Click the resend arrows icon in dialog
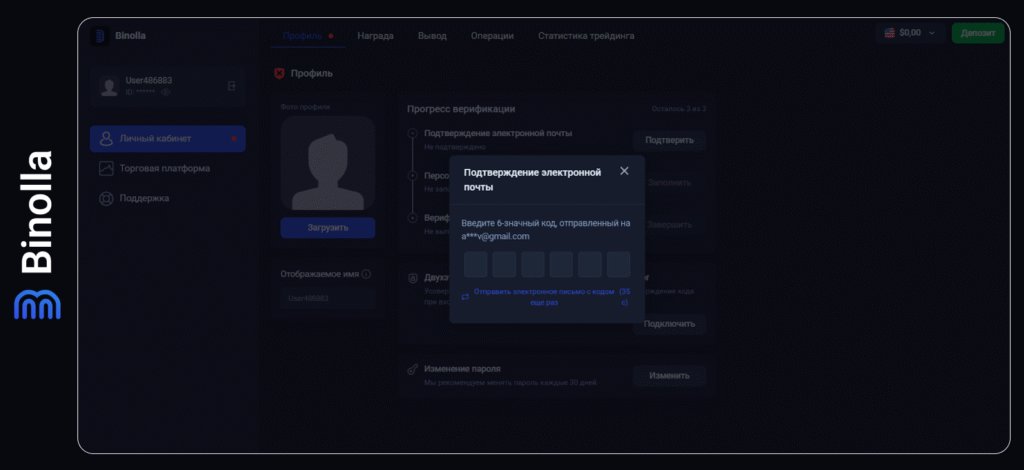 tap(465, 297)
